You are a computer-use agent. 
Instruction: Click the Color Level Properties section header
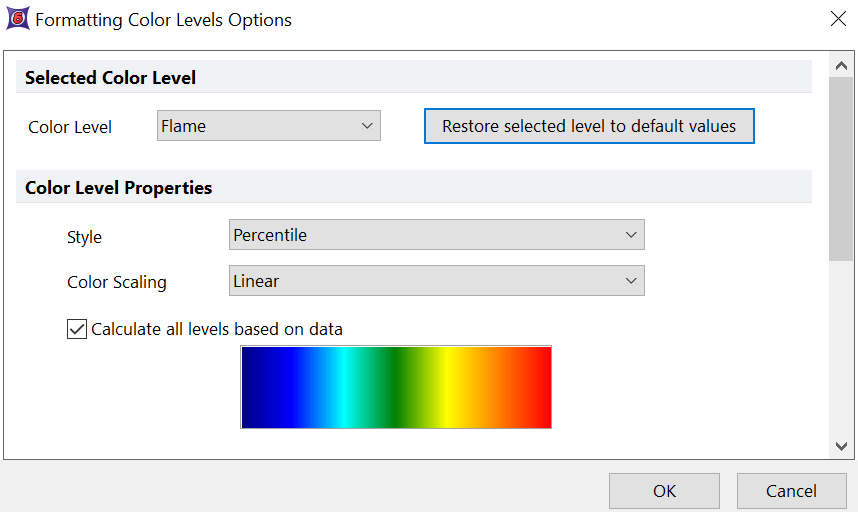[x=118, y=188]
